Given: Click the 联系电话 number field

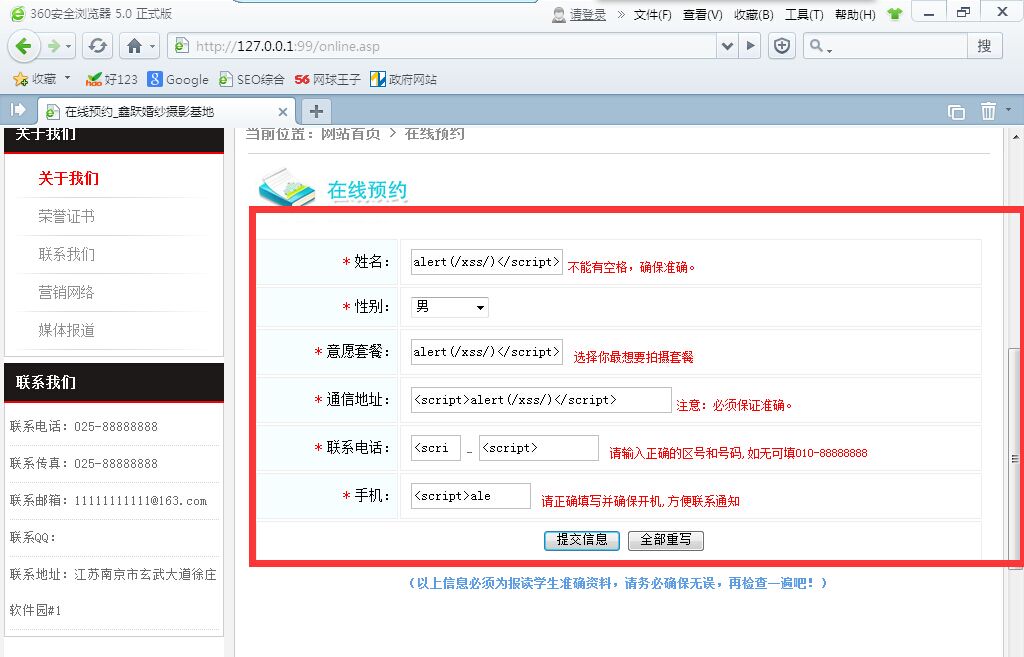Looking at the screenshot, I should [x=539, y=448].
